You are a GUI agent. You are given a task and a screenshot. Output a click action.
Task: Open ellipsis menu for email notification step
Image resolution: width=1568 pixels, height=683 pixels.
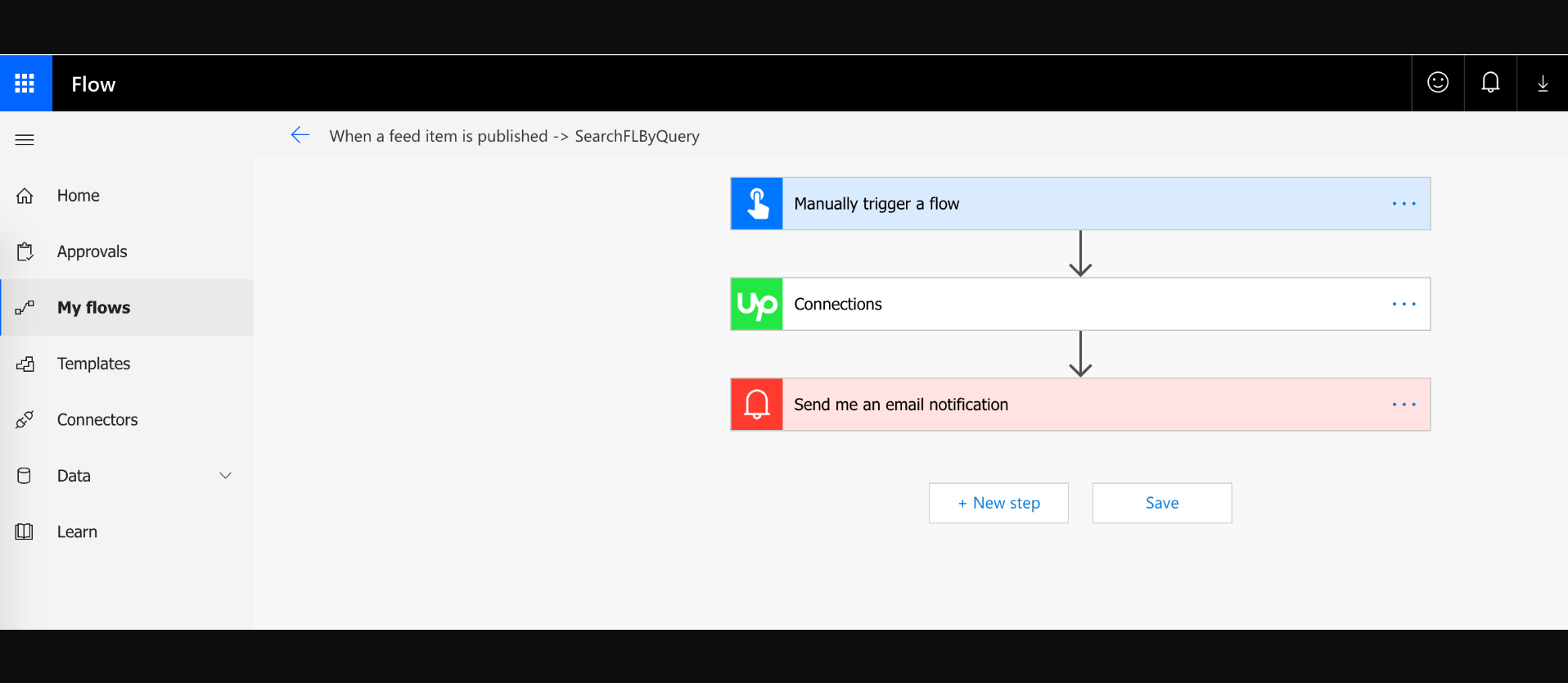tap(1404, 405)
